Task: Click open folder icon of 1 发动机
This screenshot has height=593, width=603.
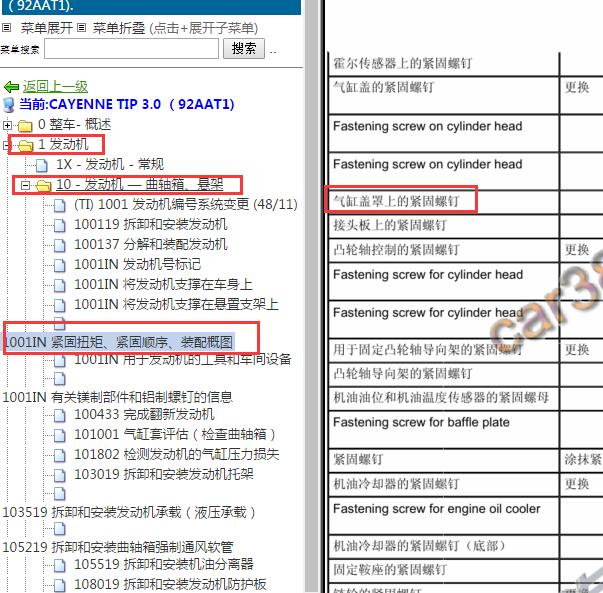Action: click(26, 146)
